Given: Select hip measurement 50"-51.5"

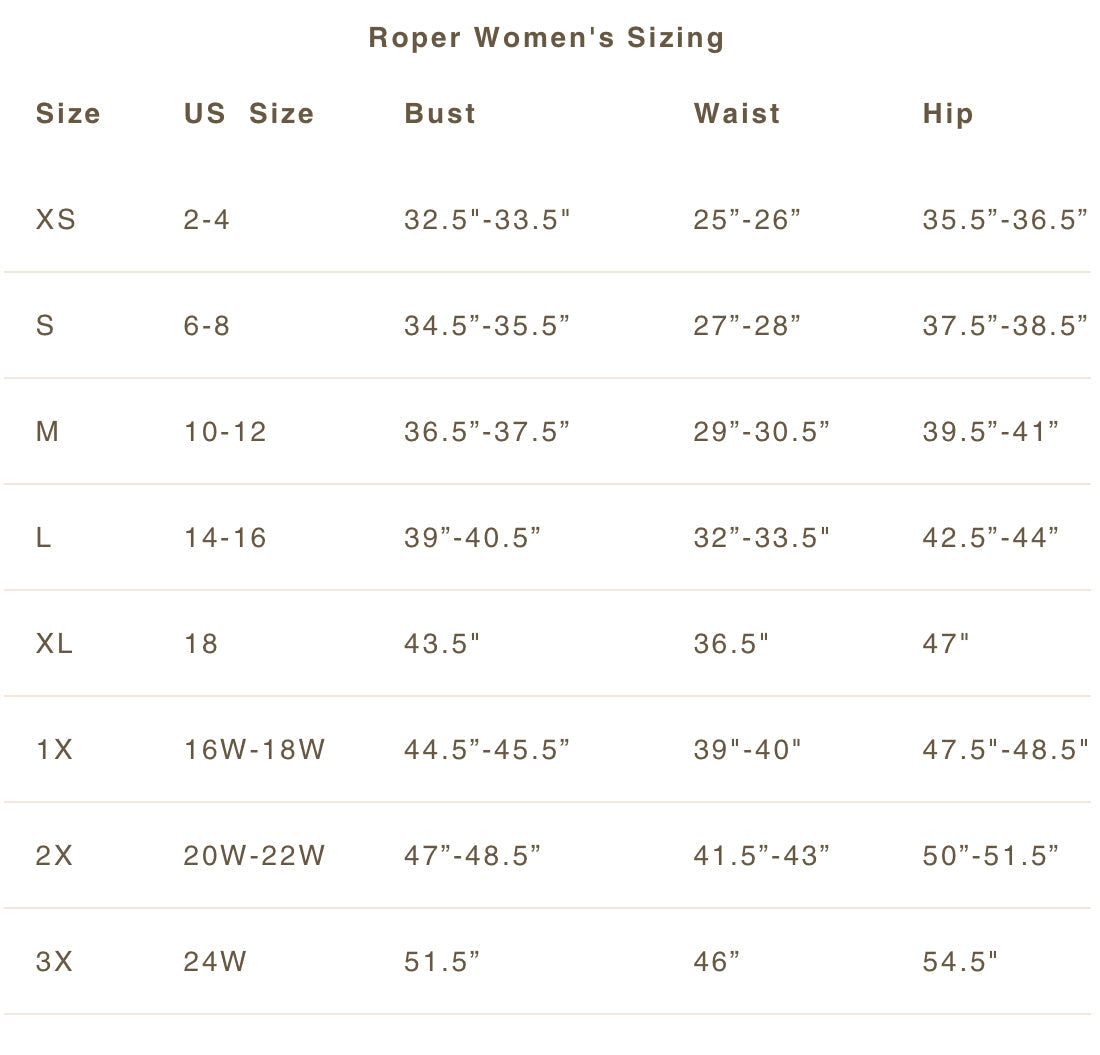Looking at the screenshot, I should tap(991, 856).
